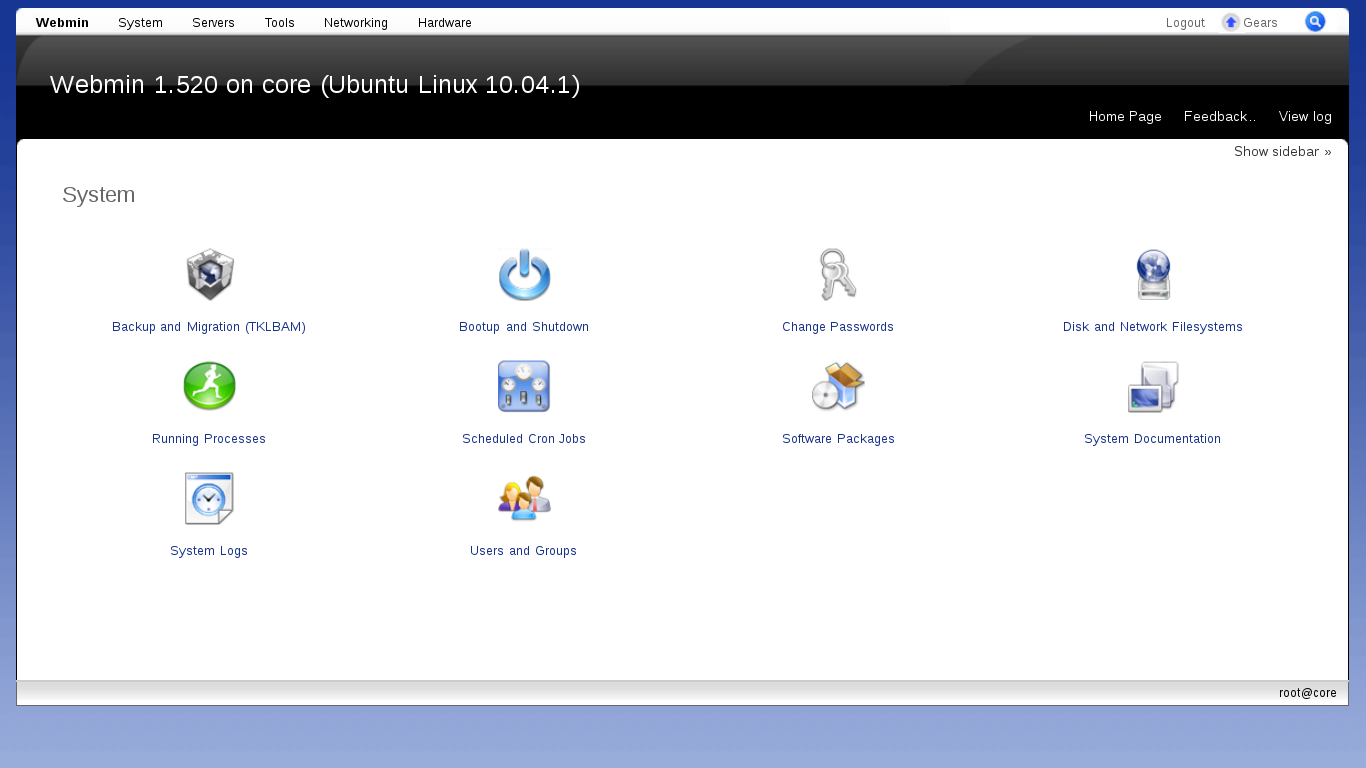
Task: Open the Webmin menu
Action: coord(62,23)
